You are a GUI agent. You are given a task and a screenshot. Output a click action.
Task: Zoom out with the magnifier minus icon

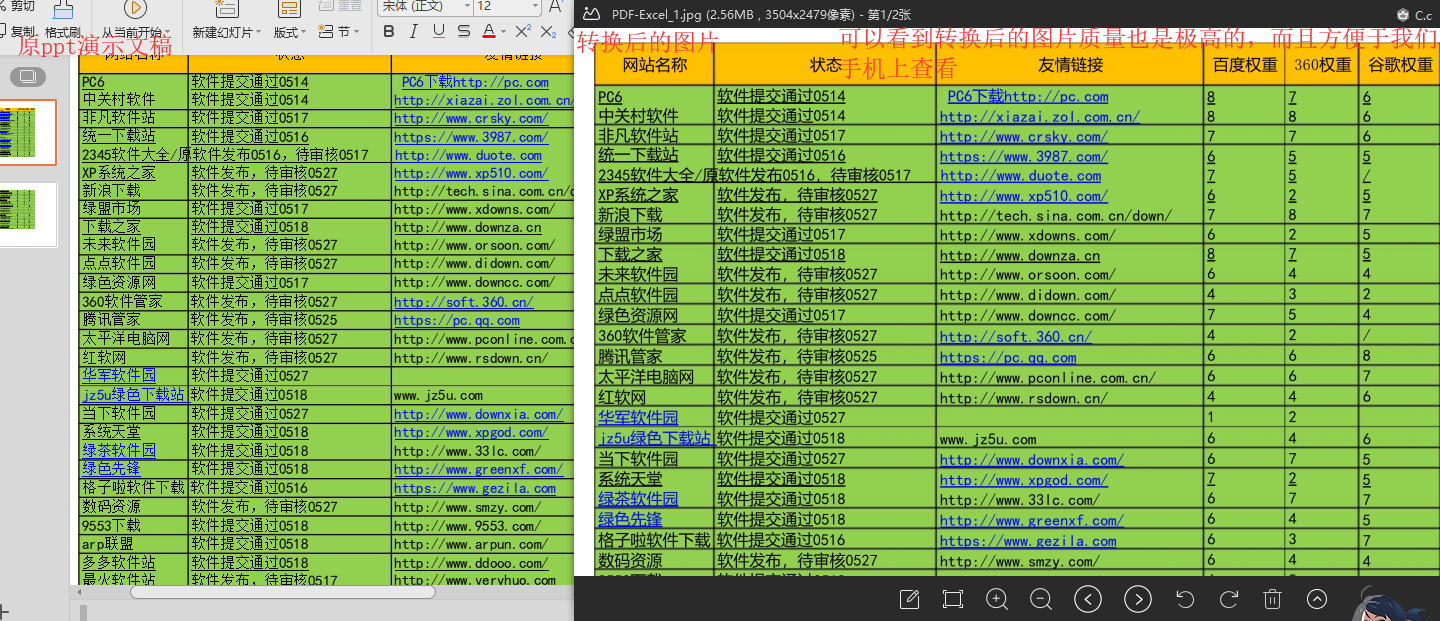[x=1041, y=599]
